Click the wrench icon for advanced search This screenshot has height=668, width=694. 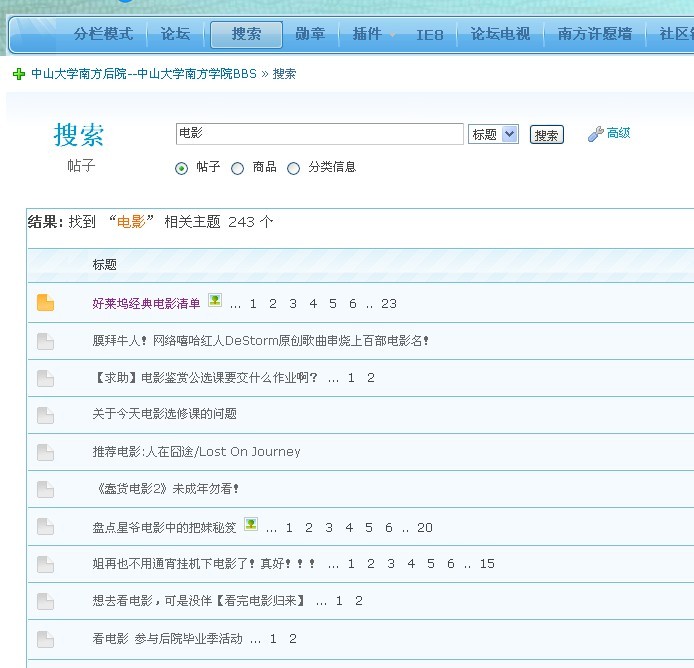click(596, 134)
